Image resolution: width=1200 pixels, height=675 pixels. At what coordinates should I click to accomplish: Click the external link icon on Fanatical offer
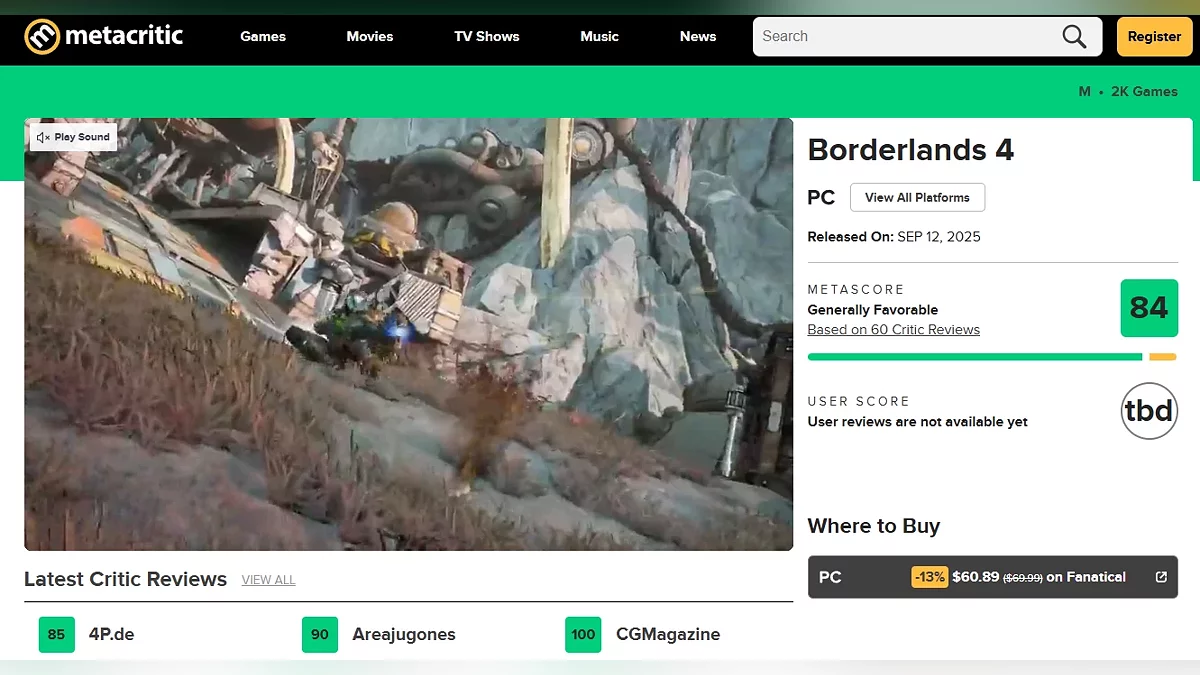(x=1161, y=577)
